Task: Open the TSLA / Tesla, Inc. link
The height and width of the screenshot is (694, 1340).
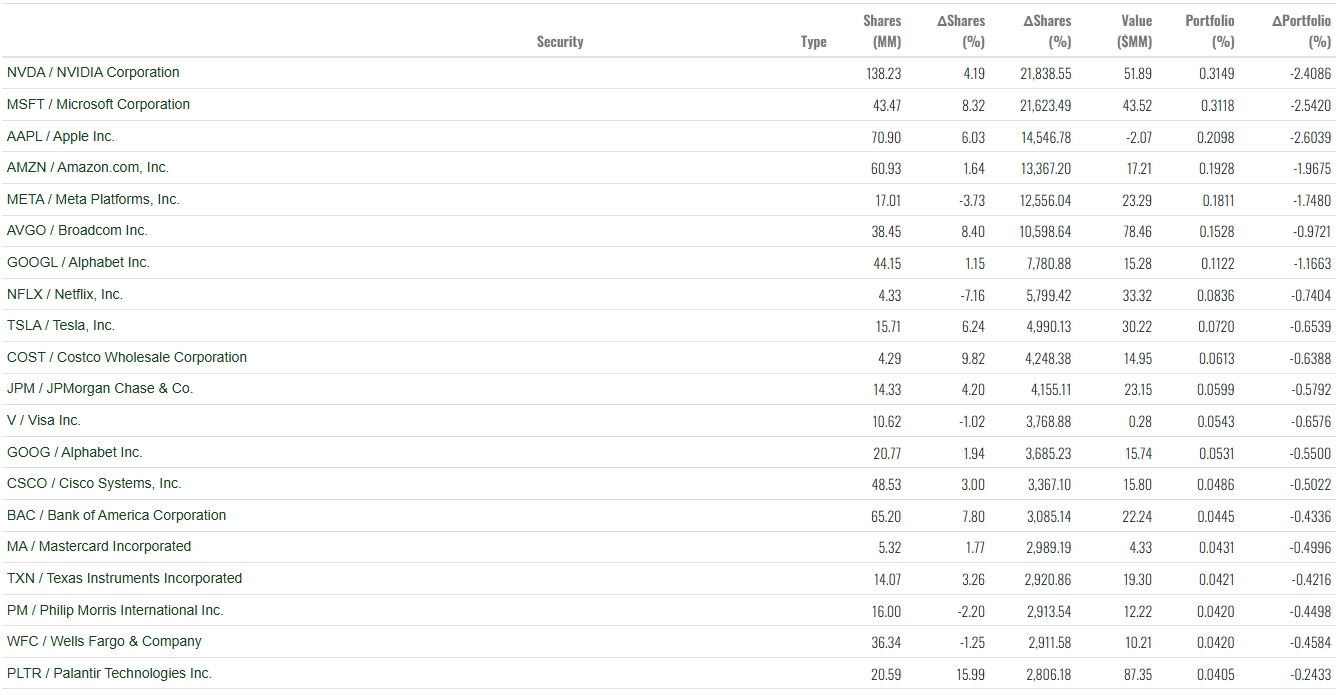Action: 61,326
